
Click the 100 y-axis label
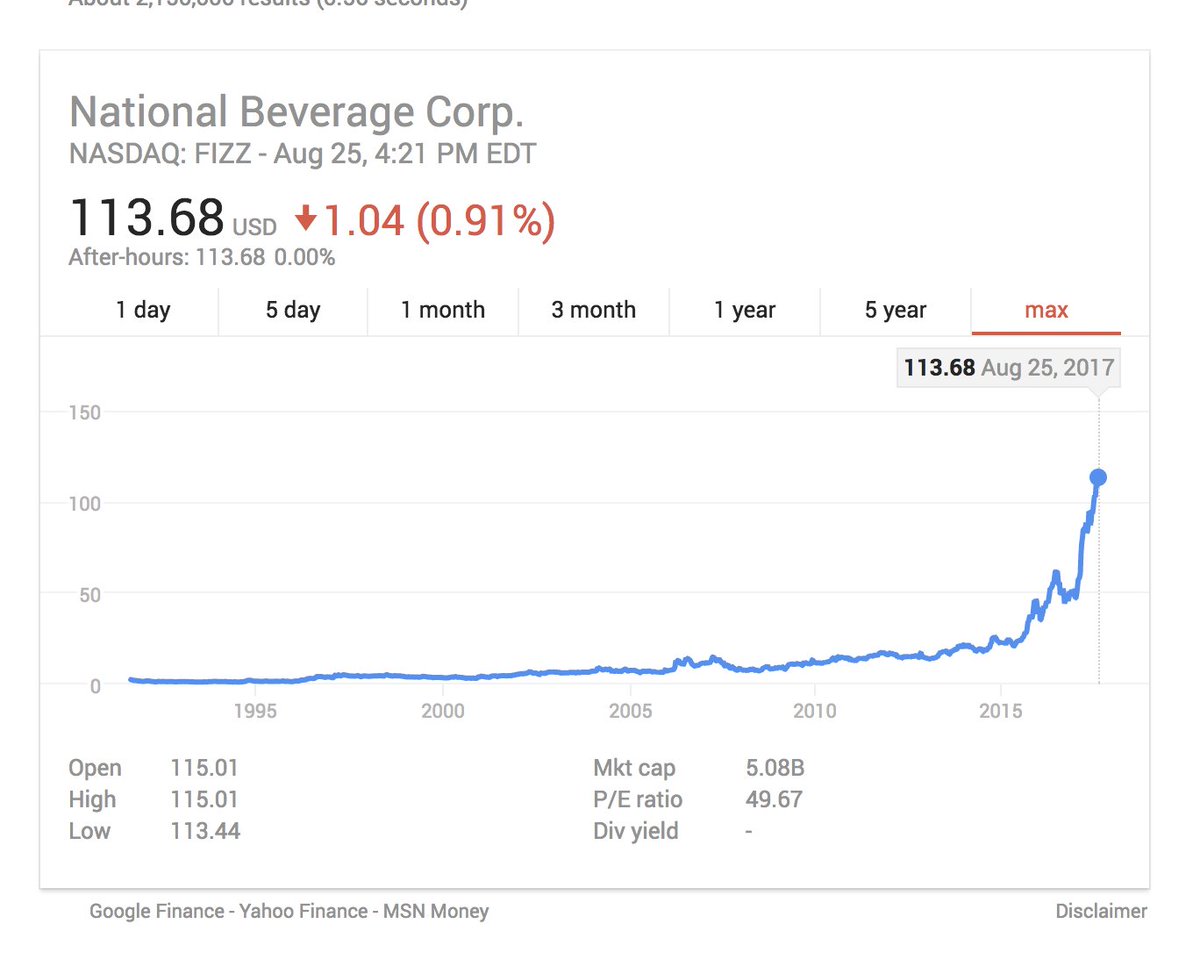click(x=85, y=503)
